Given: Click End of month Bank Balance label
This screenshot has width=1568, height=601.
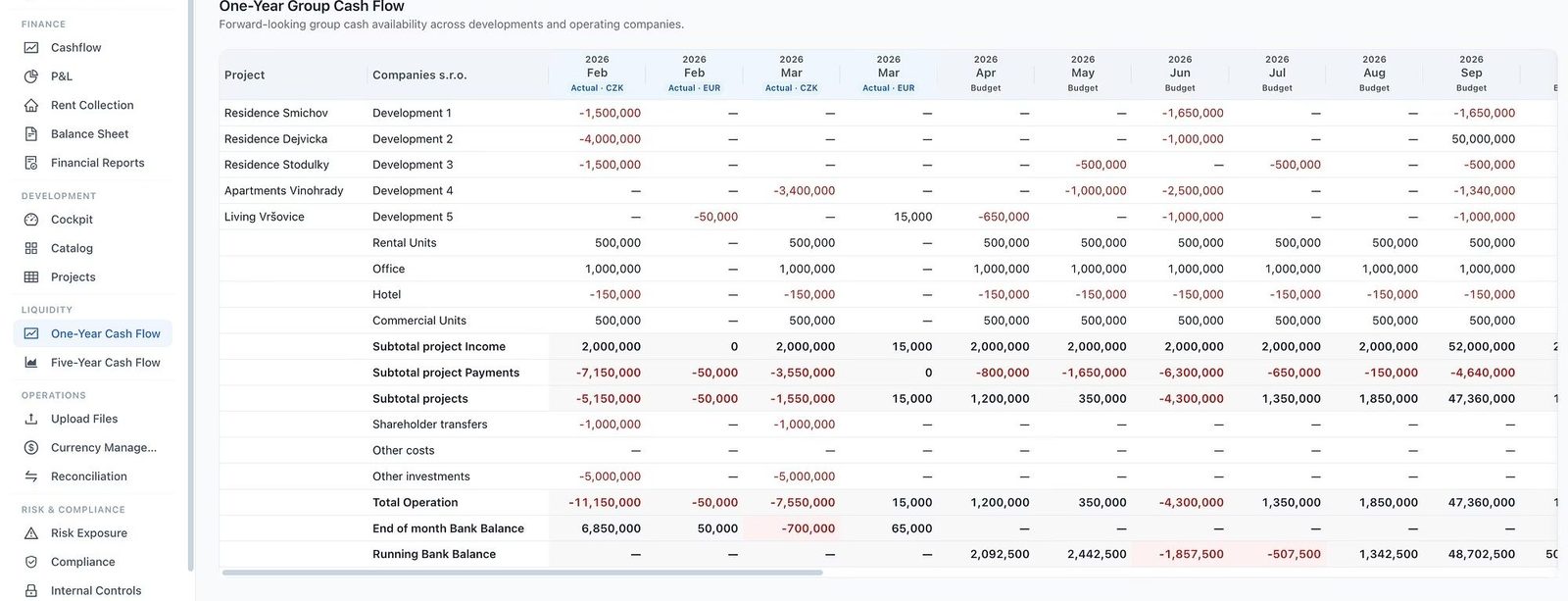Looking at the screenshot, I should (x=448, y=528).
